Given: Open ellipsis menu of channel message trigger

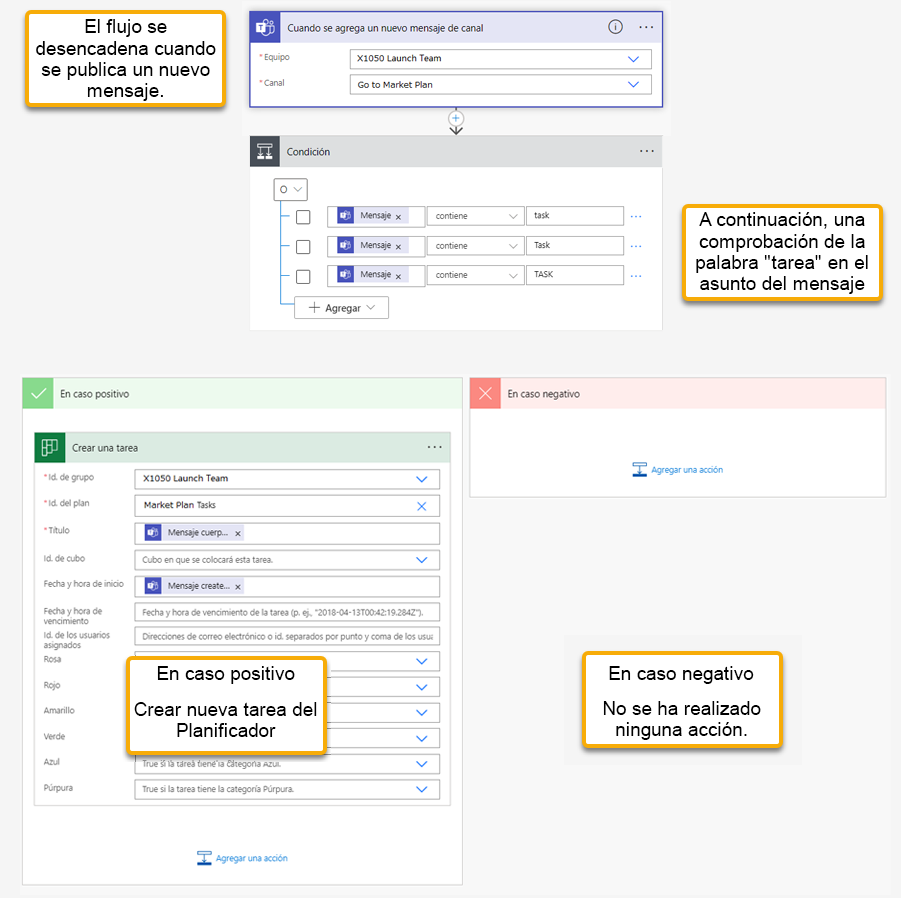Looking at the screenshot, I should (646, 27).
